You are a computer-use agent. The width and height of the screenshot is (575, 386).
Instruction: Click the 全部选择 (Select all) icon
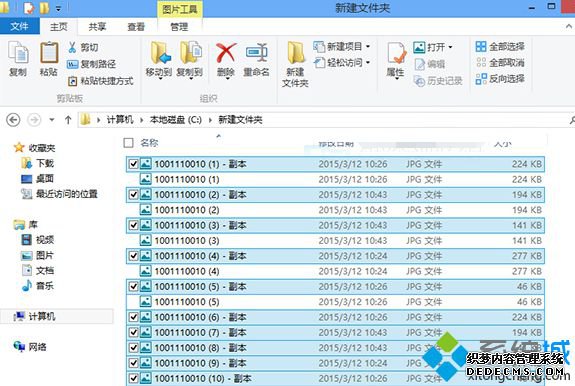coord(481,47)
